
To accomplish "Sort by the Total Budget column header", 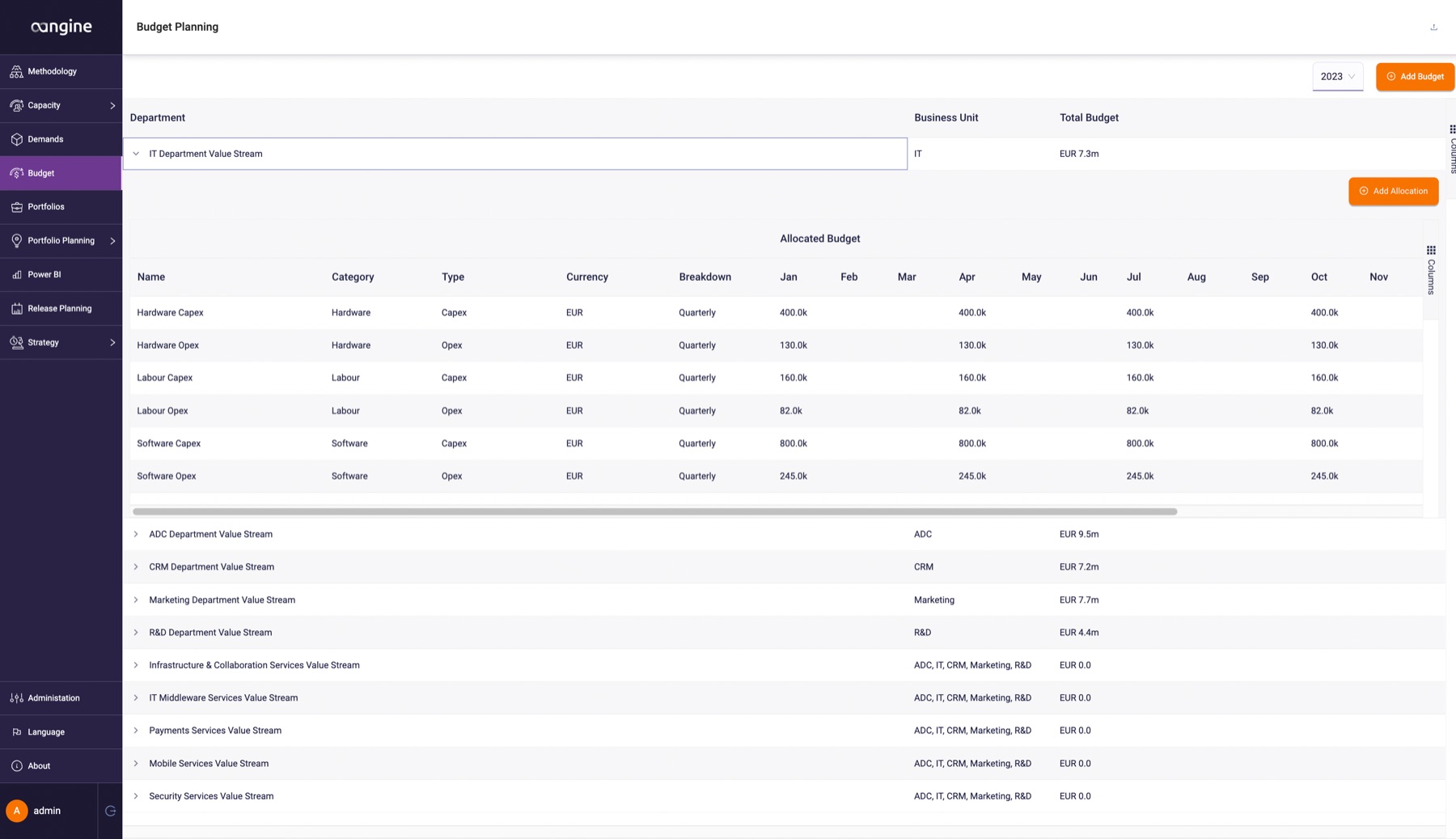I will coord(1089,118).
